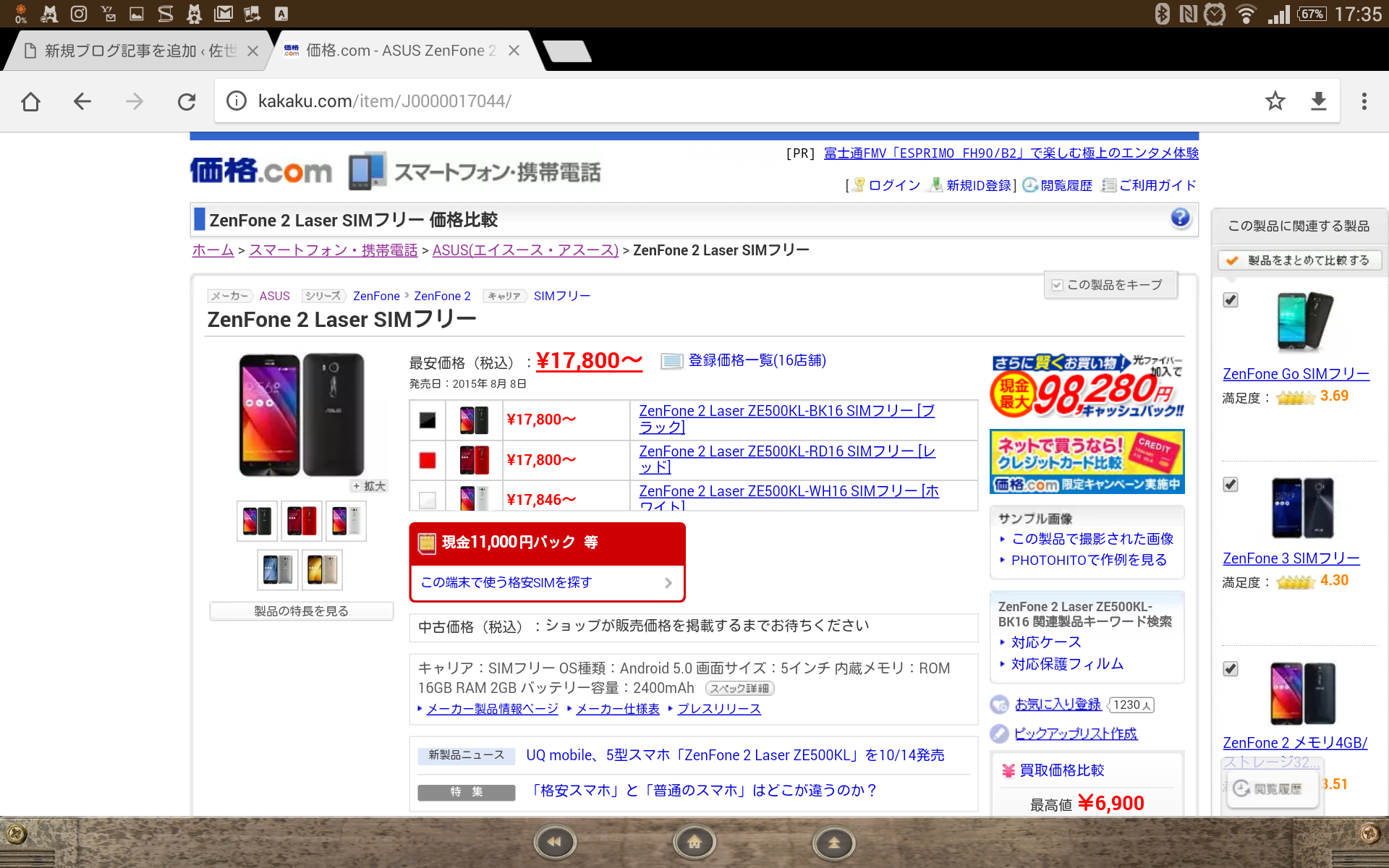Uncheck the ZenFone Go SIMフリー checkbox
The image size is (1389, 868).
pos(1231,300)
